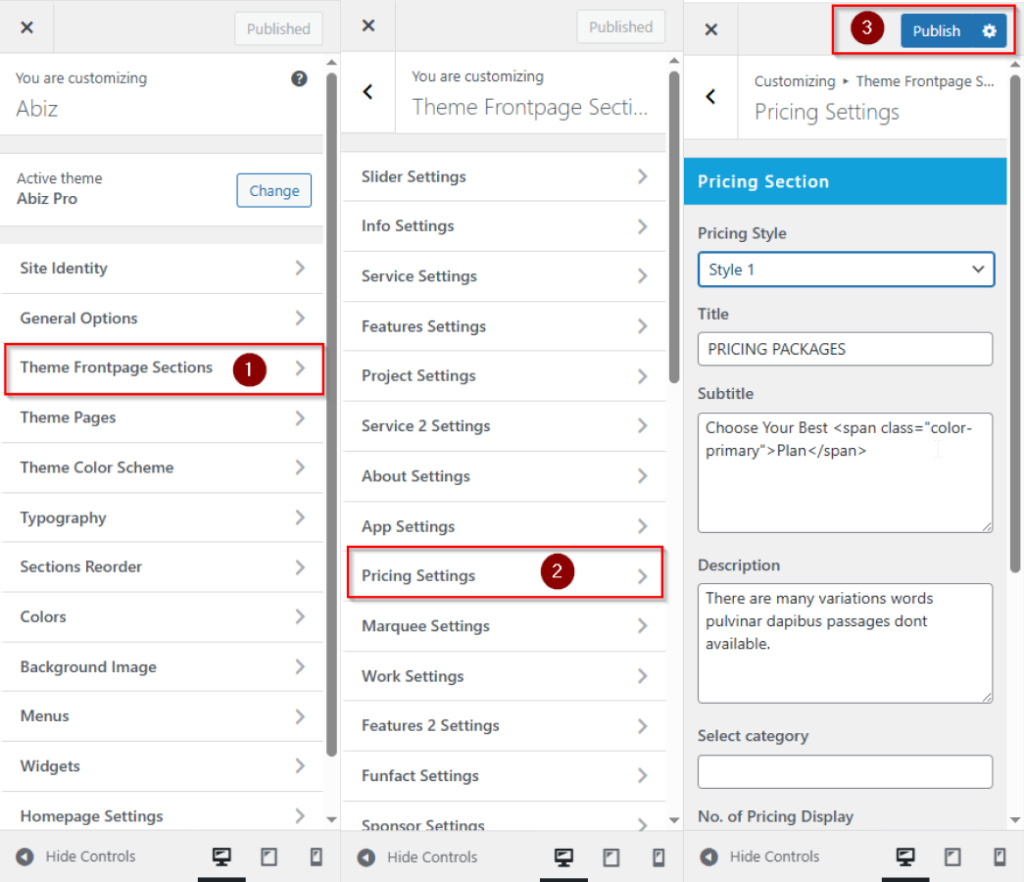Expand the Typography chevron arrow
This screenshot has height=882, width=1024.
pos(300,518)
